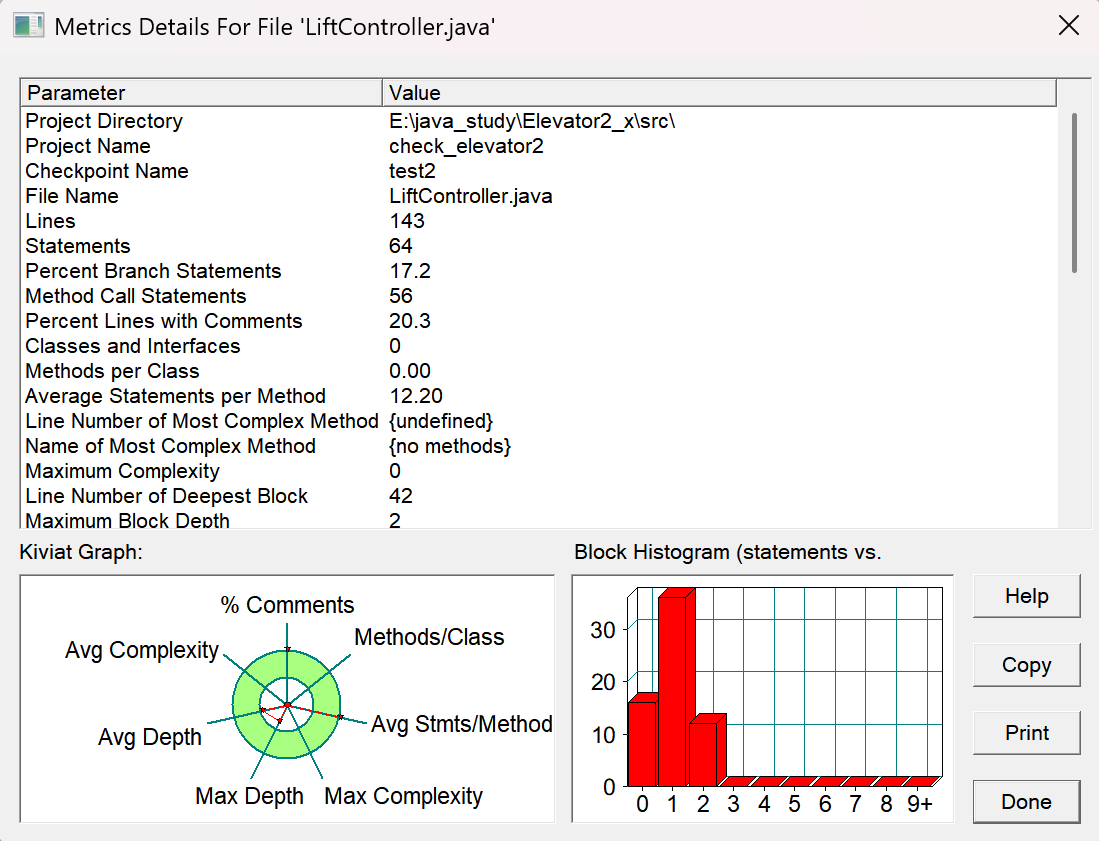The width and height of the screenshot is (1099, 841).
Task: Click the value 12.20
Action: pos(416,396)
